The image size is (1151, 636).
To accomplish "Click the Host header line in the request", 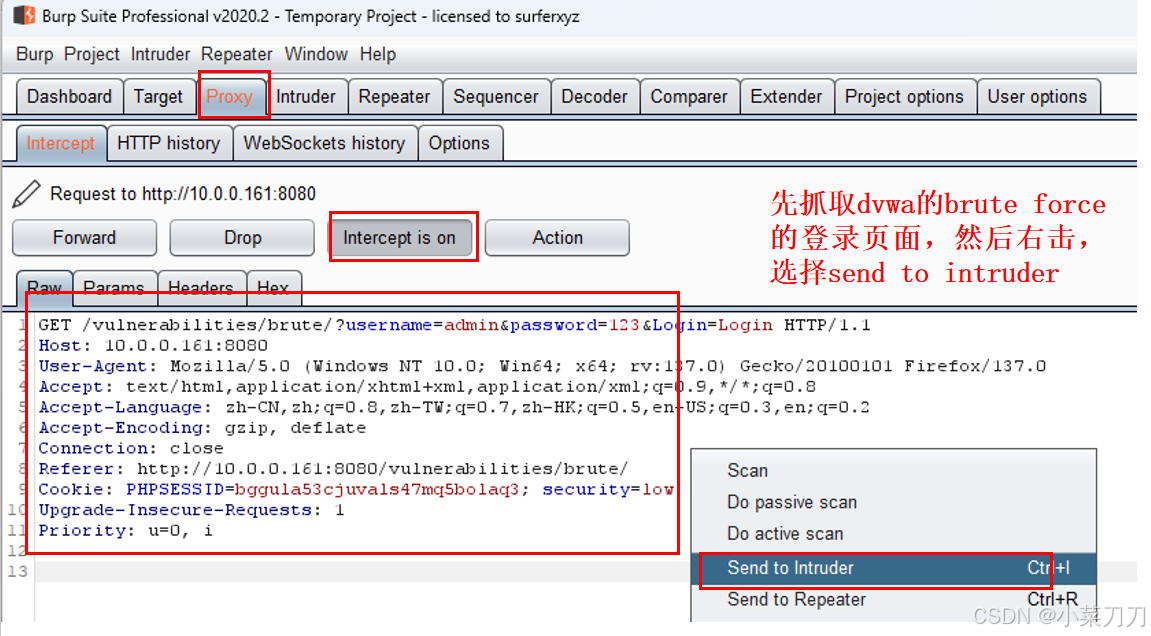I will (153, 346).
